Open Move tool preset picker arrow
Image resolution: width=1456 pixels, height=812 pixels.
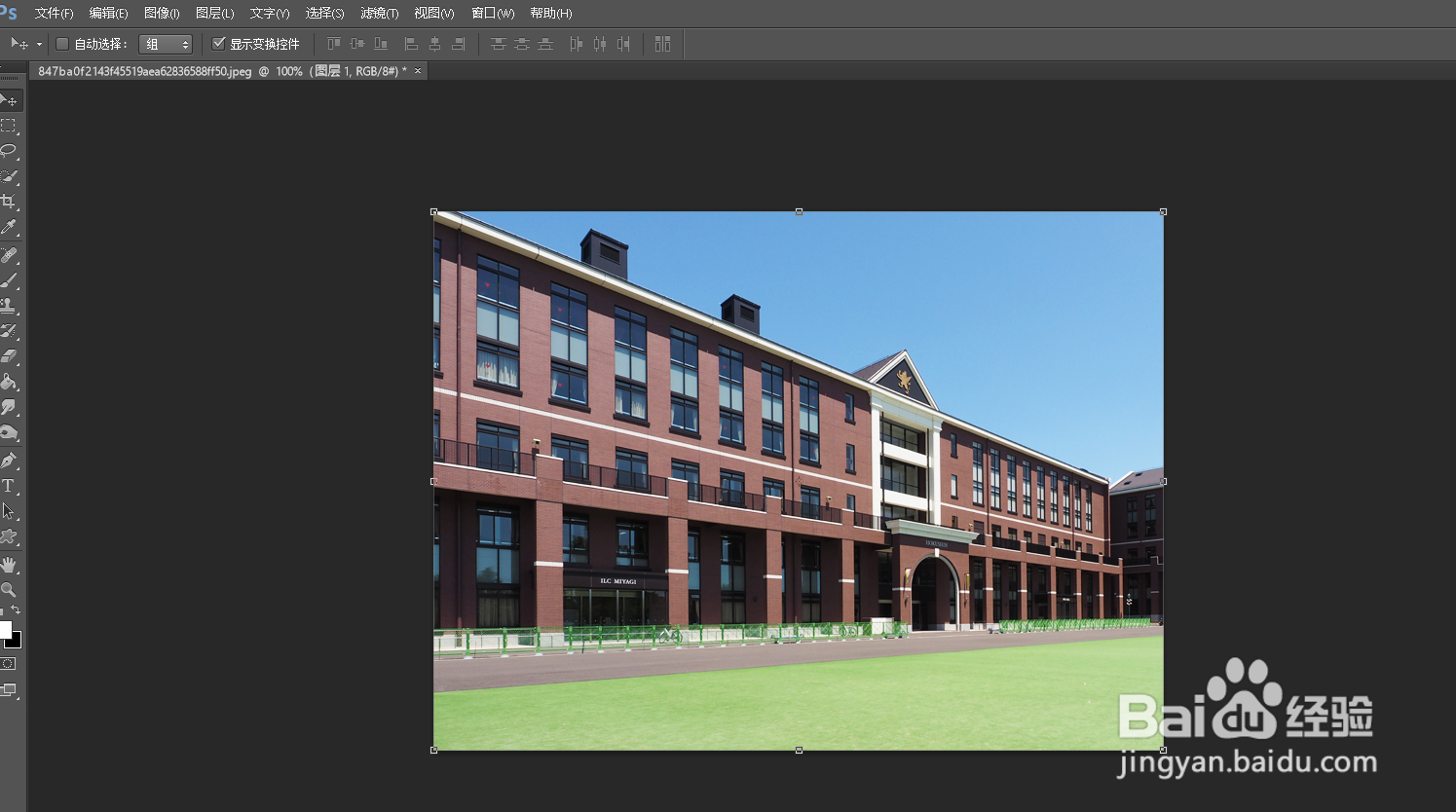tap(39, 44)
